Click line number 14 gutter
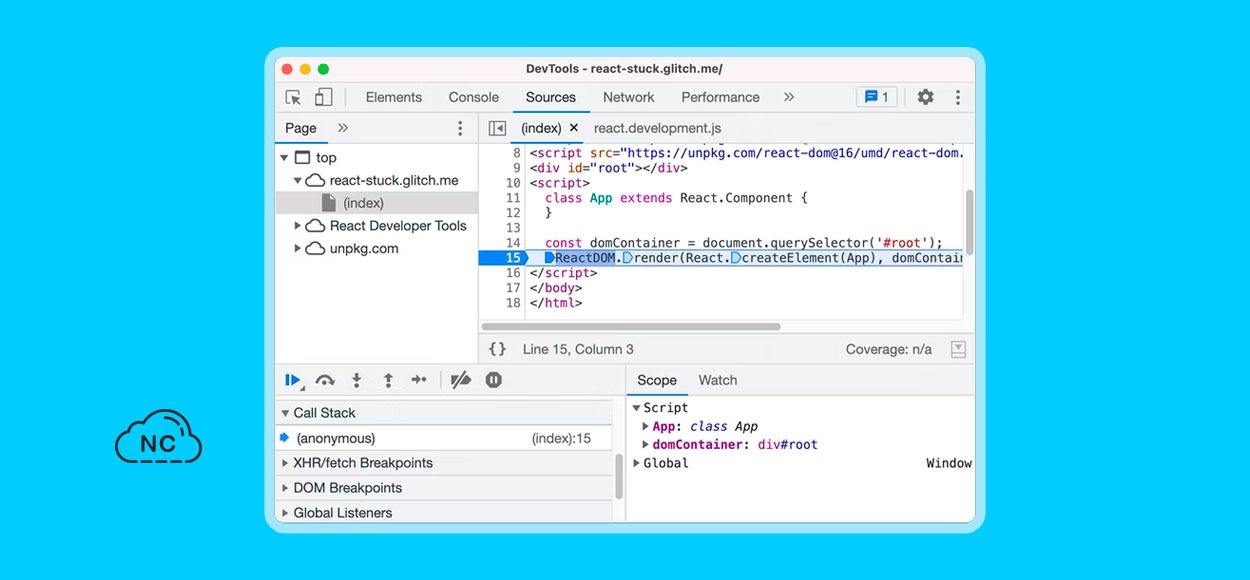This screenshot has height=580, width=1250. click(x=513, y=243)
